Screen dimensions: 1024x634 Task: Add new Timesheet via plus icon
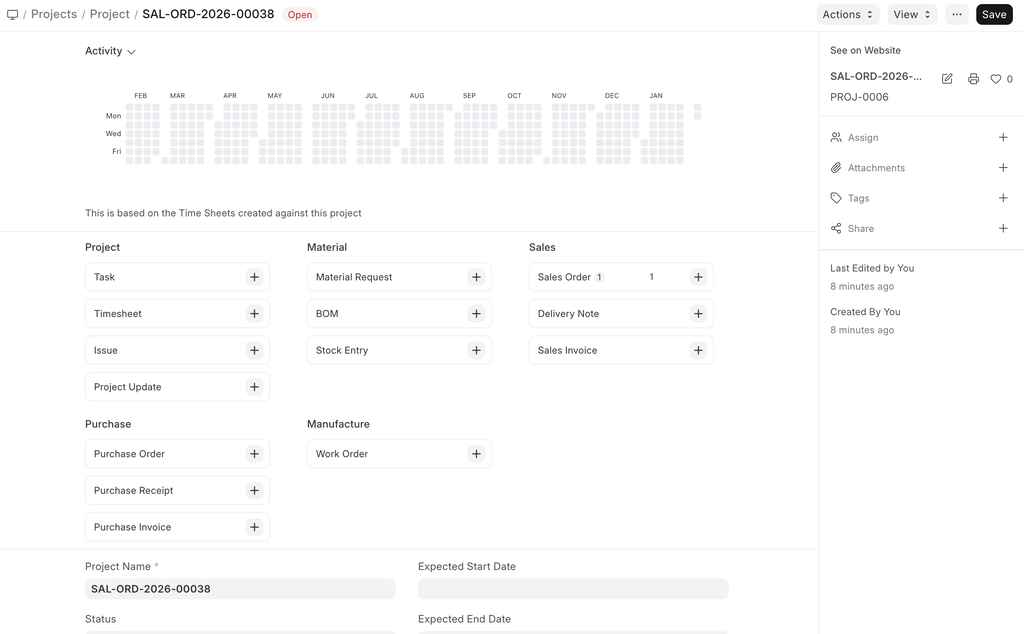click(254, 314)
